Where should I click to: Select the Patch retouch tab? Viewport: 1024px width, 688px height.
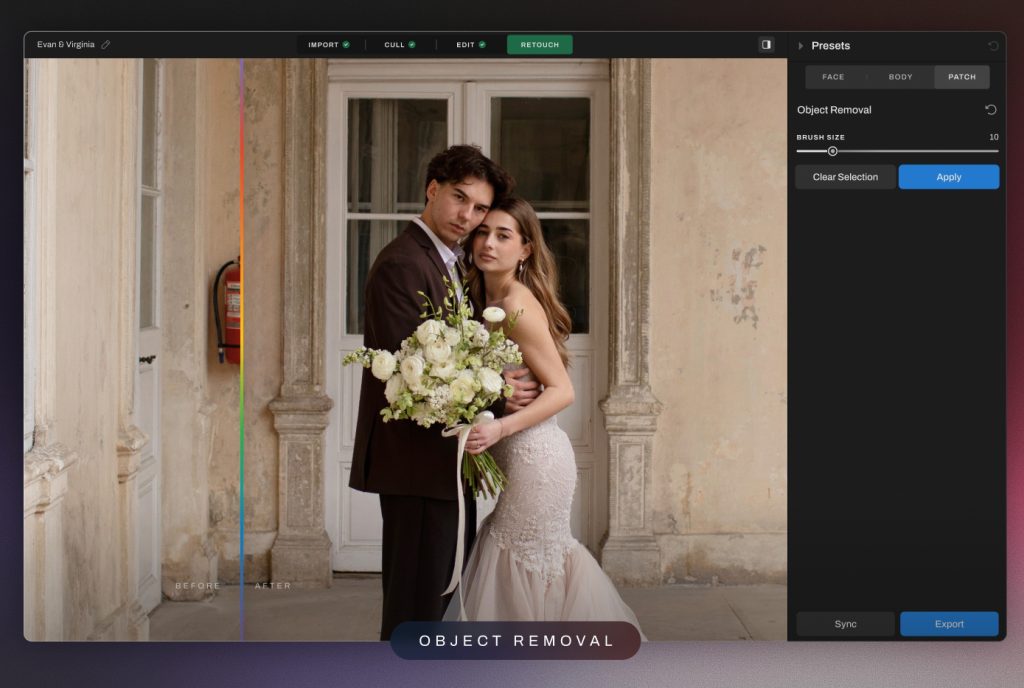[x=962, y=77]
